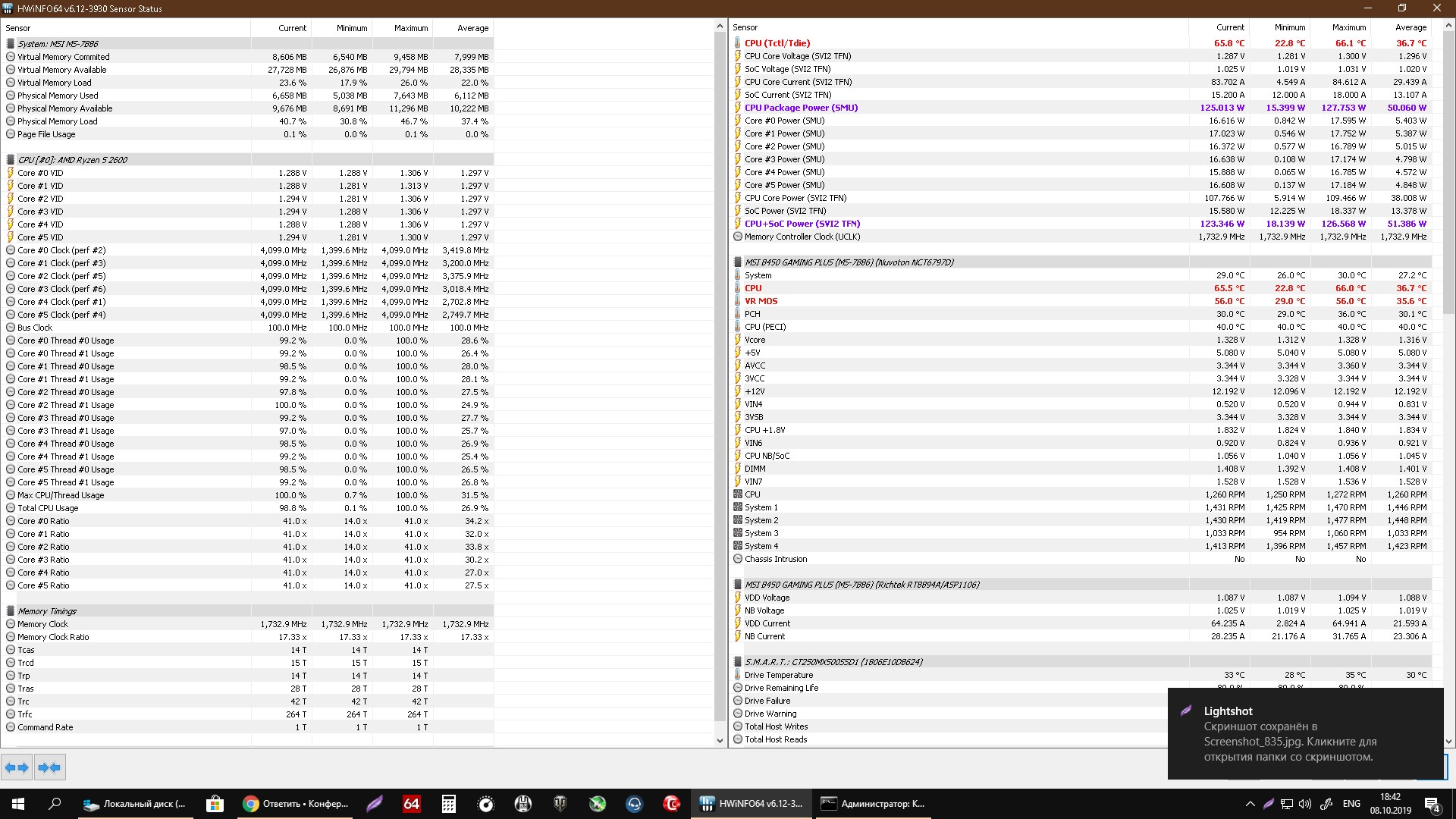1456x819 pixels.
Task: Click the Lightshot screenshot saved notification
Action: [x=1304, y=733]
